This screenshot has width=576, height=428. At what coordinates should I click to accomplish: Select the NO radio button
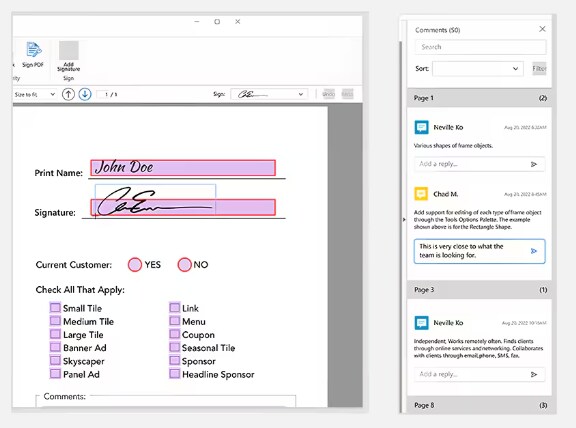184,265
